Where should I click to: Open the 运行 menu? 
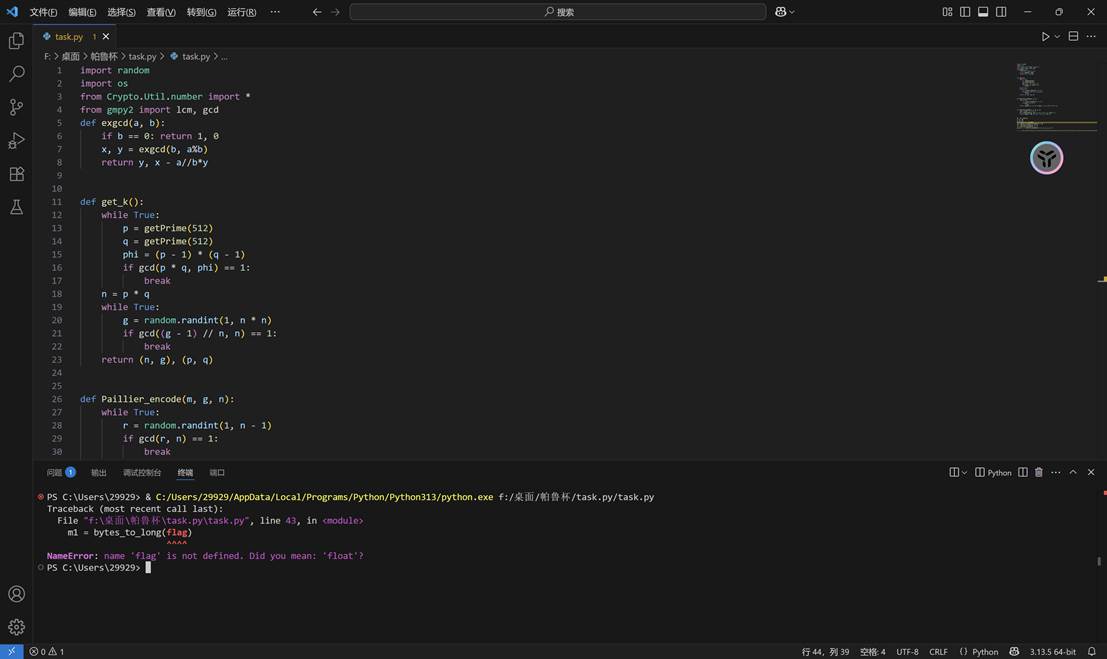click(x=243, y=11)
